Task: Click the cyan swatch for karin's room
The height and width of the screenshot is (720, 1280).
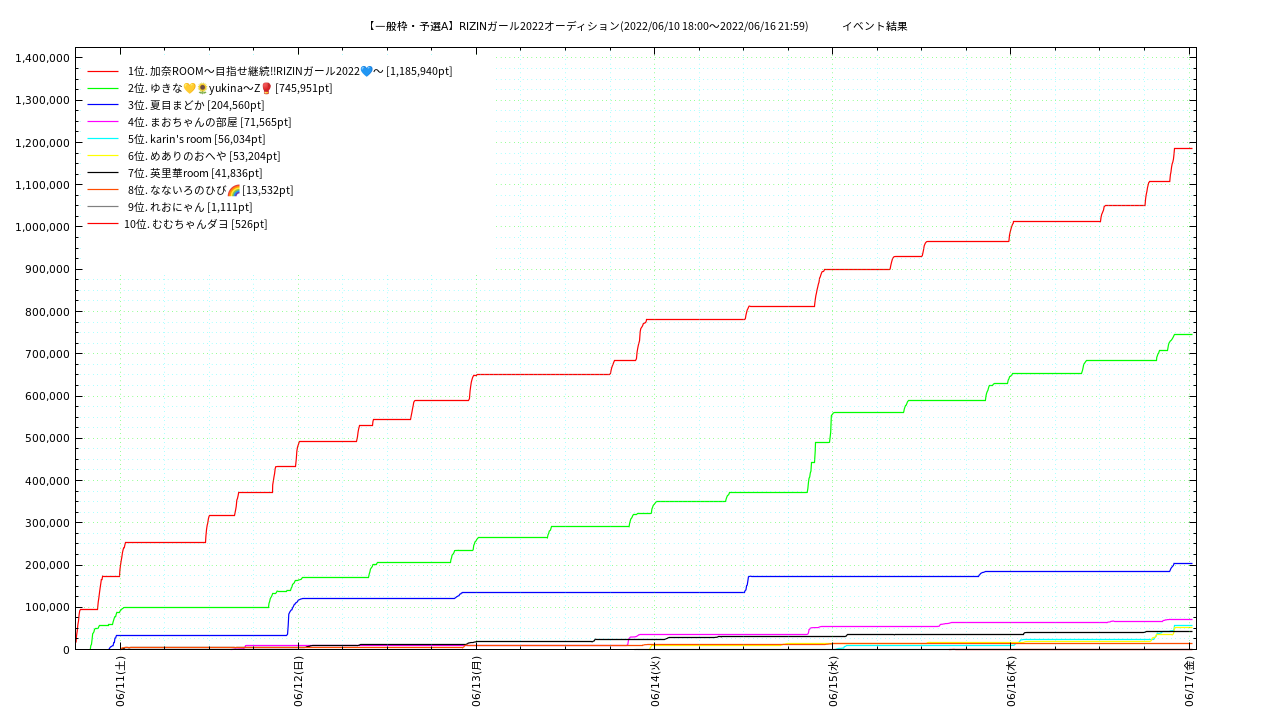Action: click(x=103, y=139)
